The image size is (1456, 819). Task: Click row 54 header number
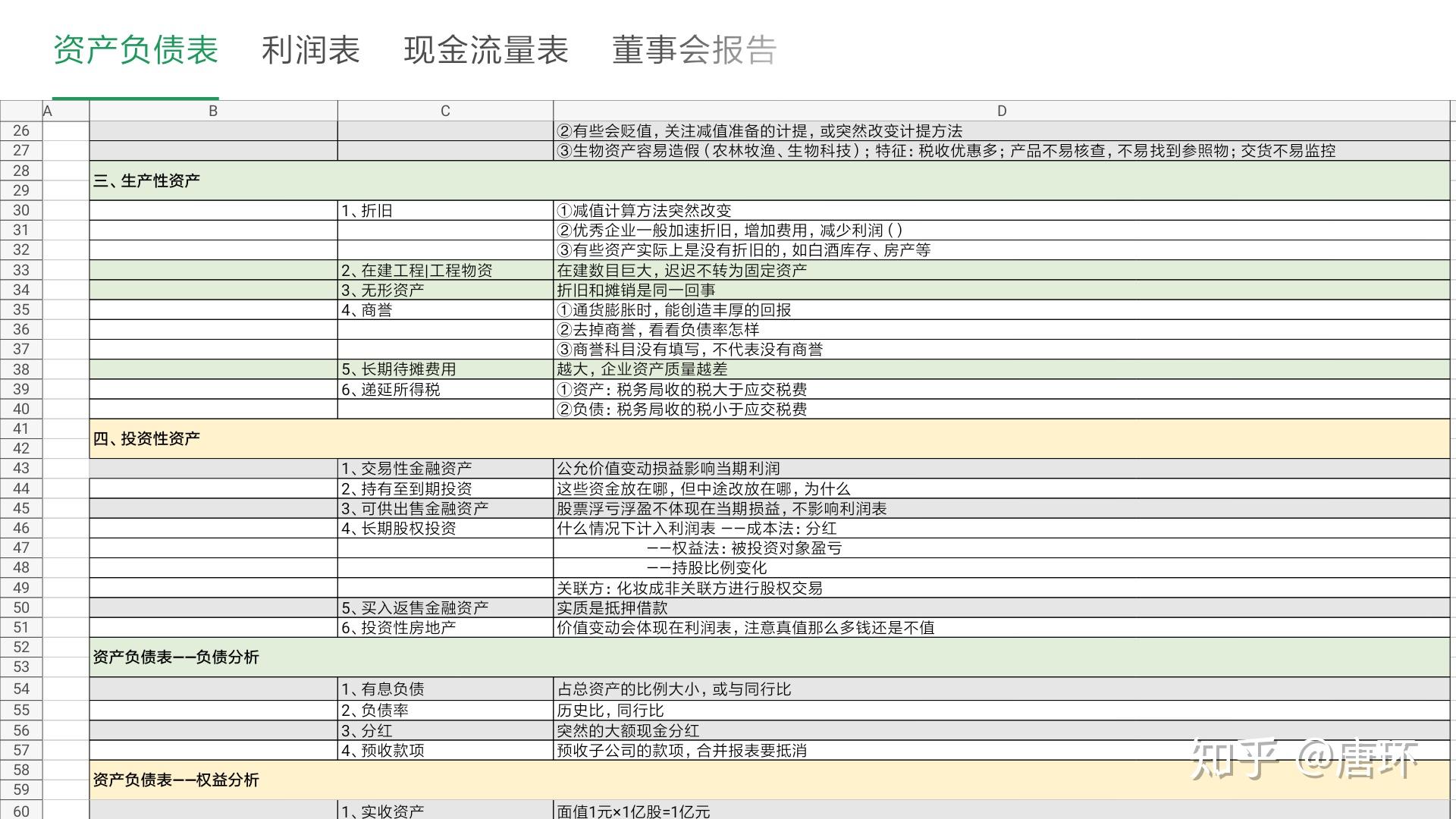pos(21,689)
